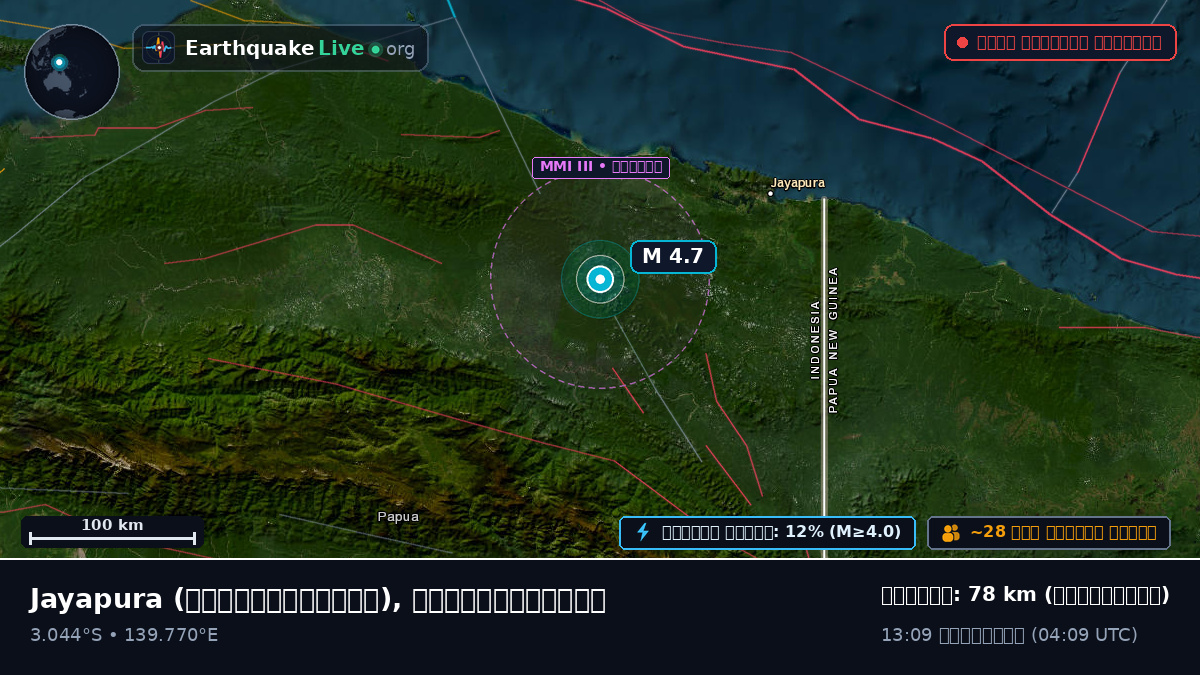Screen dimensions: 1200x675
Task: Select the cyan earthquake epicenter marker
Action: (x=600, y=279)
